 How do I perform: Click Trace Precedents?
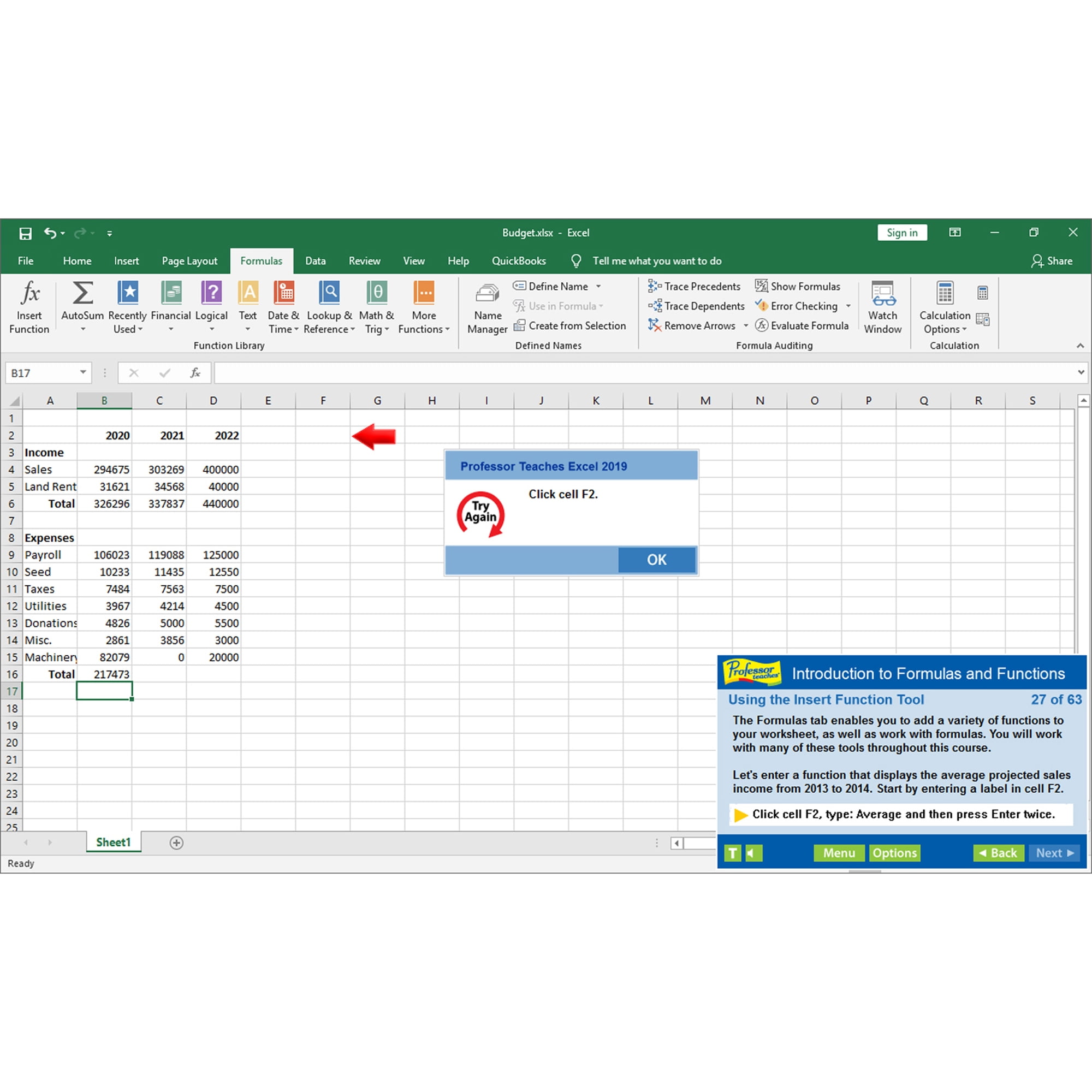694,287
